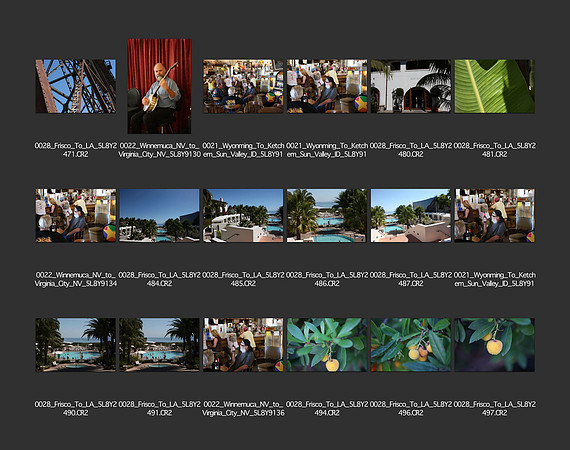Click the filename text ending 491.CR2
570x450 pixels.
point(159,408)
